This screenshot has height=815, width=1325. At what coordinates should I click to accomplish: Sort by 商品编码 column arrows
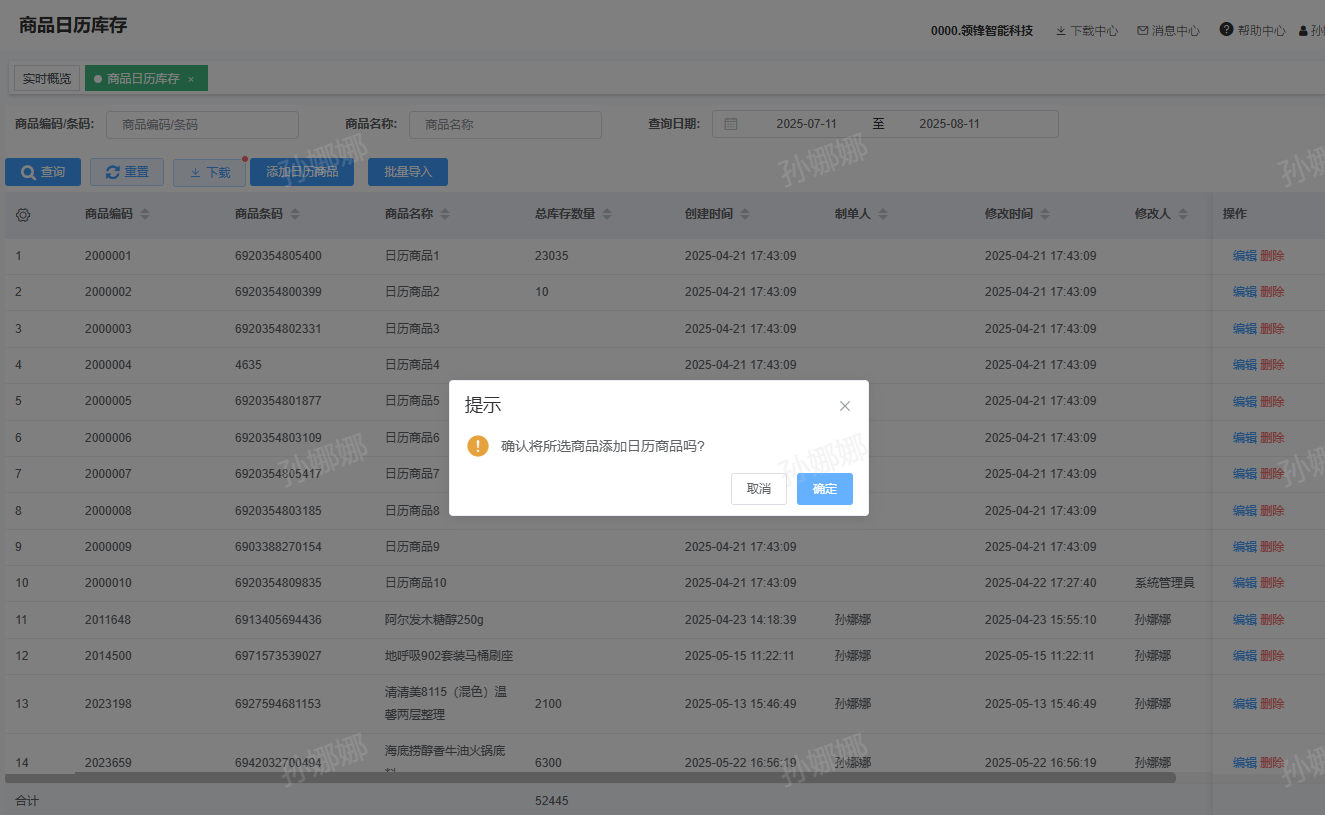click(145, 215)
